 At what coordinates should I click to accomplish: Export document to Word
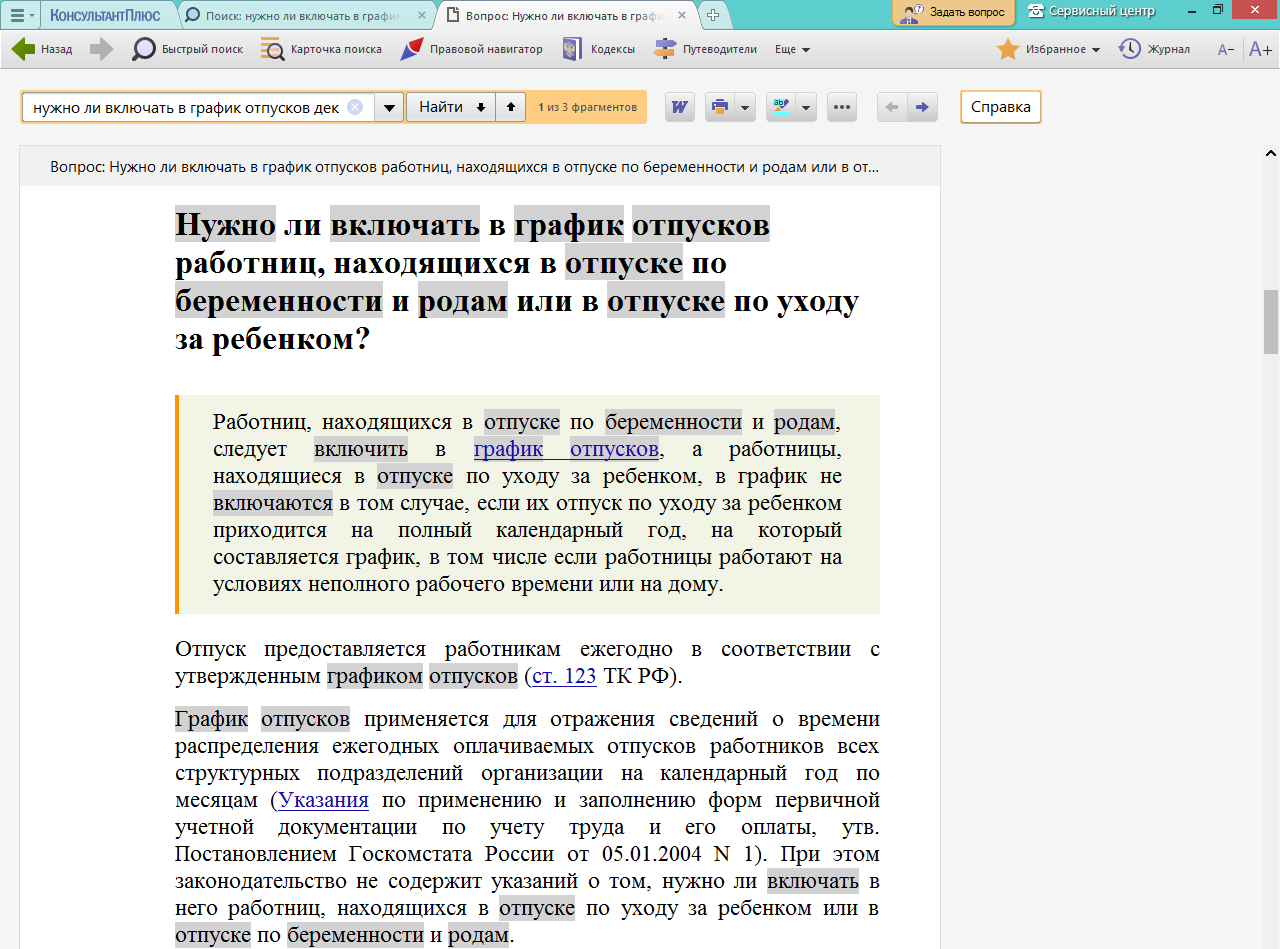[x=680, y=107]
